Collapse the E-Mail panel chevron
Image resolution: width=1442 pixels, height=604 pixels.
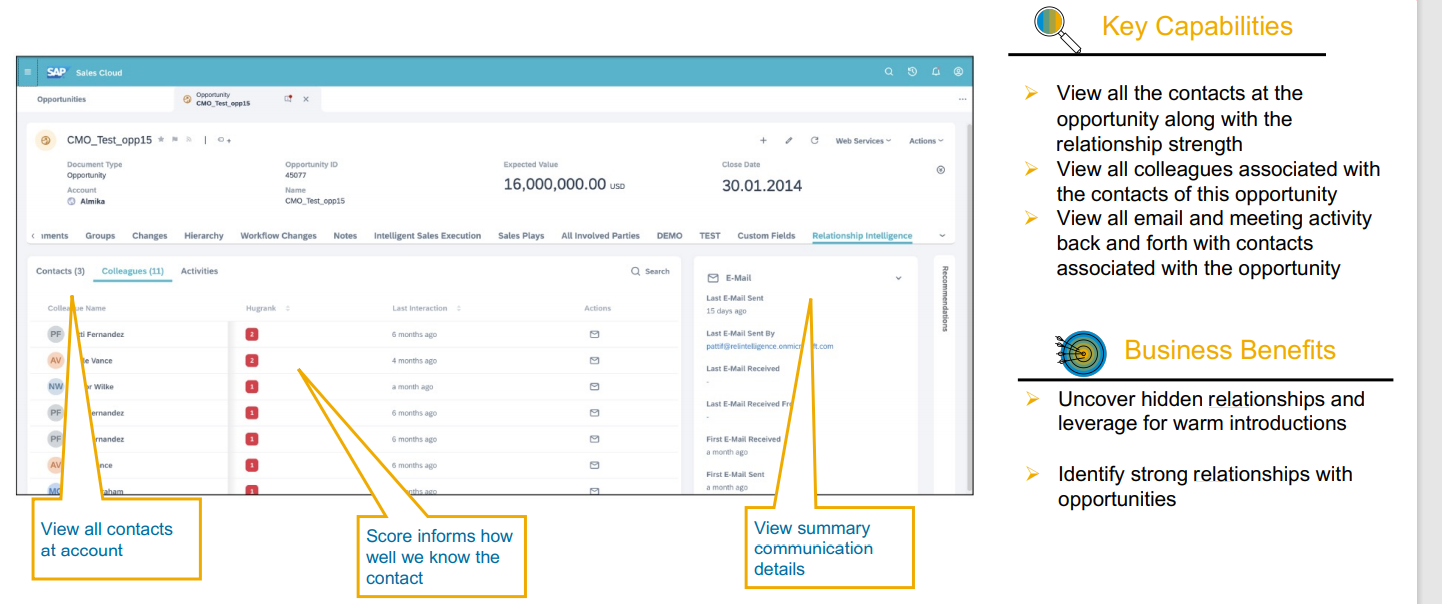tap(898, 278)
